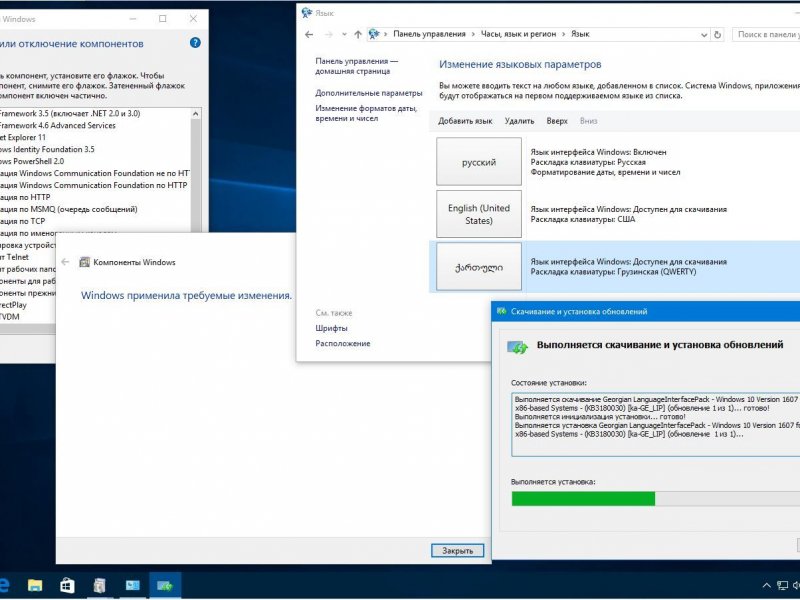This screenshot has height=600, width=800.
Task: Move the language up with Вверх
Action: [557, 121]
